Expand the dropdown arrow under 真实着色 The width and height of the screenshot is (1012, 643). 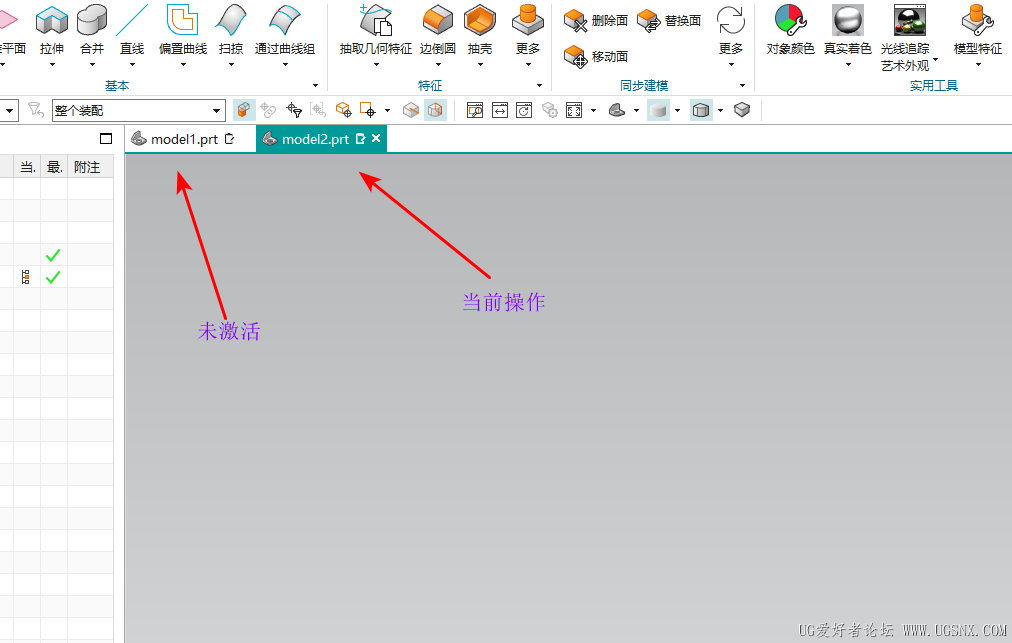[847, 65]
